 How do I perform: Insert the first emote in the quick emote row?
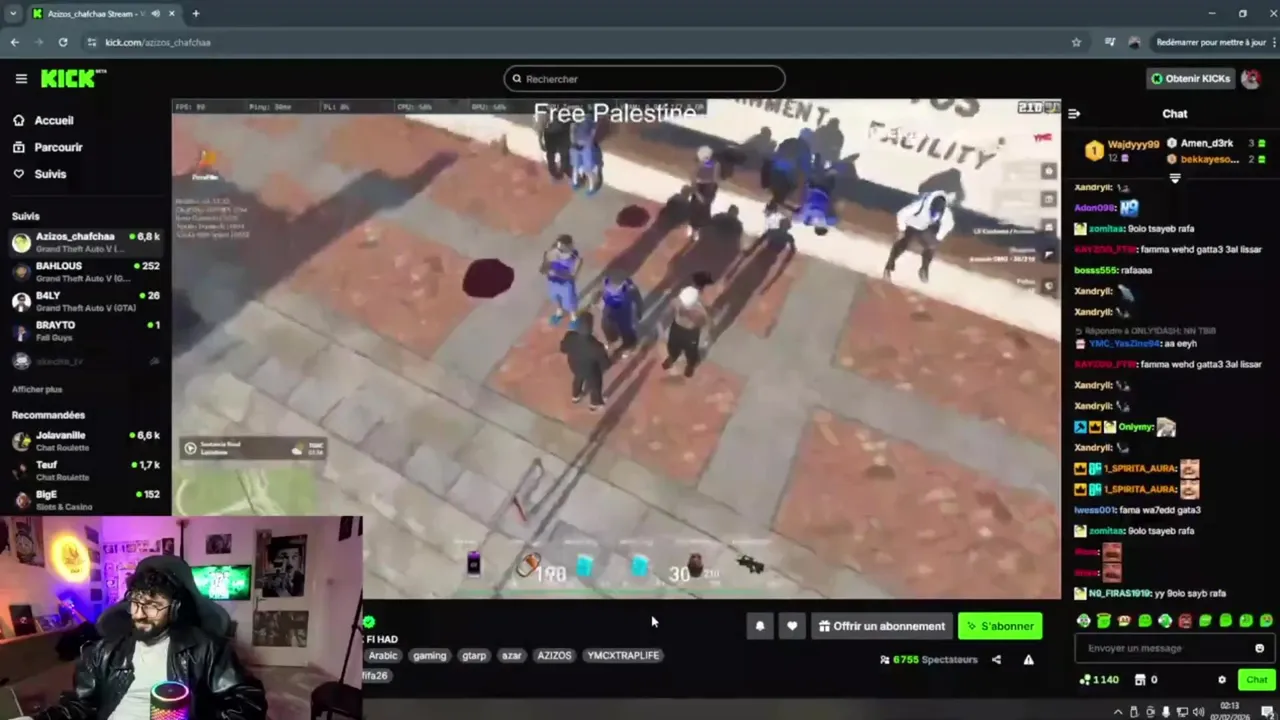tap(1084, 621)
